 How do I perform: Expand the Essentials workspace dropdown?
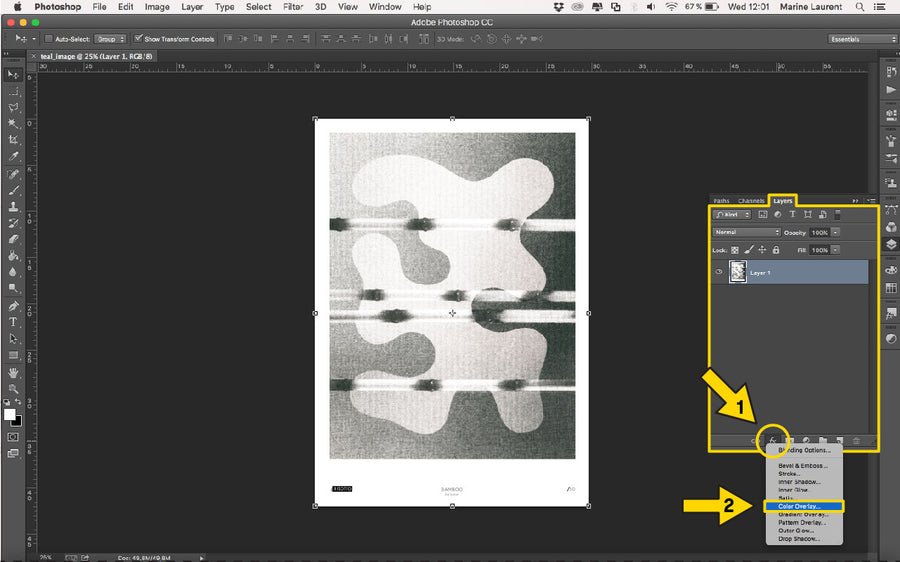point(862,39)
